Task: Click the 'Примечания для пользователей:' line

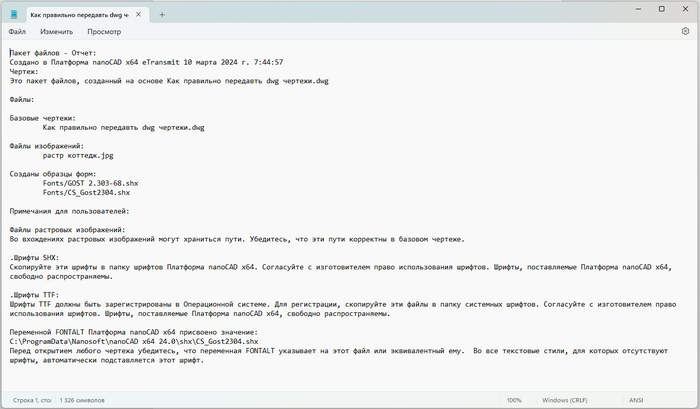Action: point(70,211)
